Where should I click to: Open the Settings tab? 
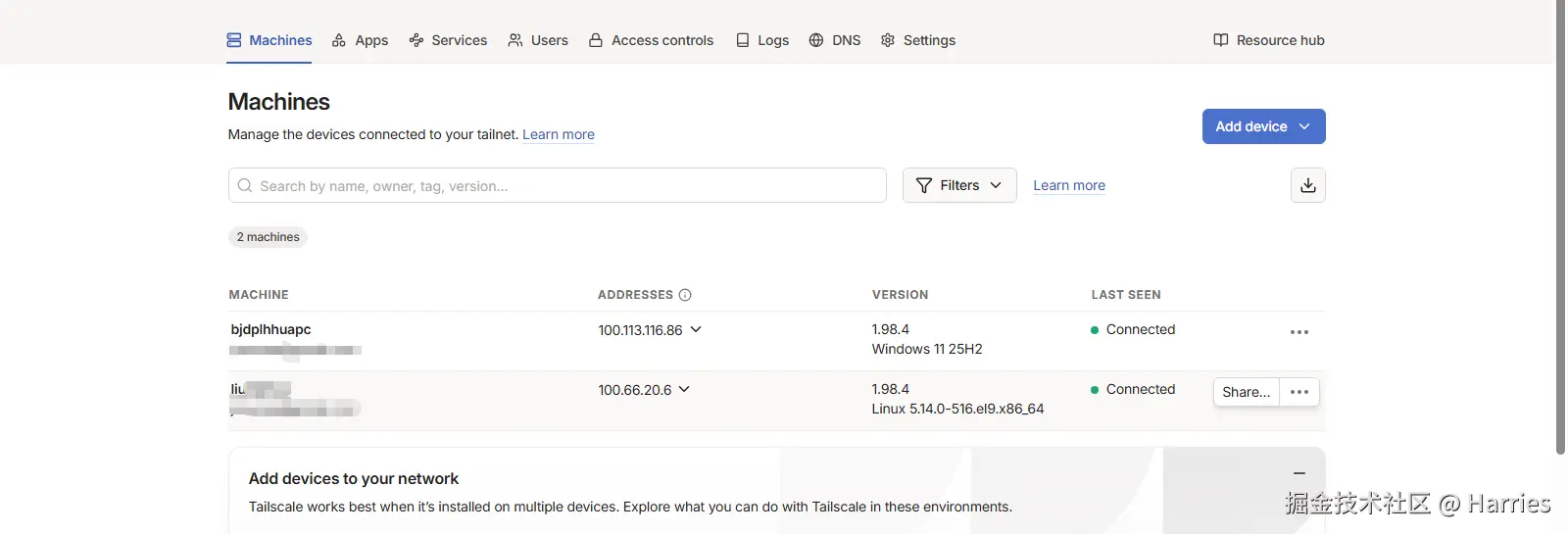918,40
